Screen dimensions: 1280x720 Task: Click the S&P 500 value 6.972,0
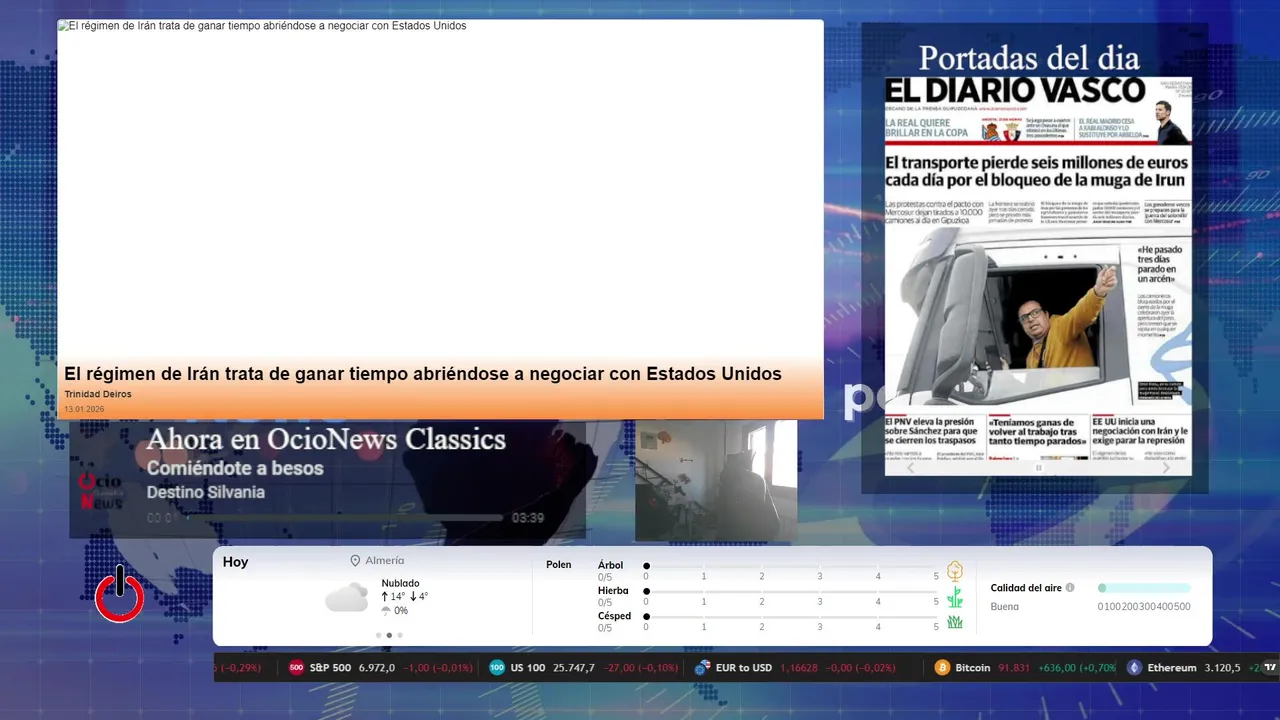(377, 668)
